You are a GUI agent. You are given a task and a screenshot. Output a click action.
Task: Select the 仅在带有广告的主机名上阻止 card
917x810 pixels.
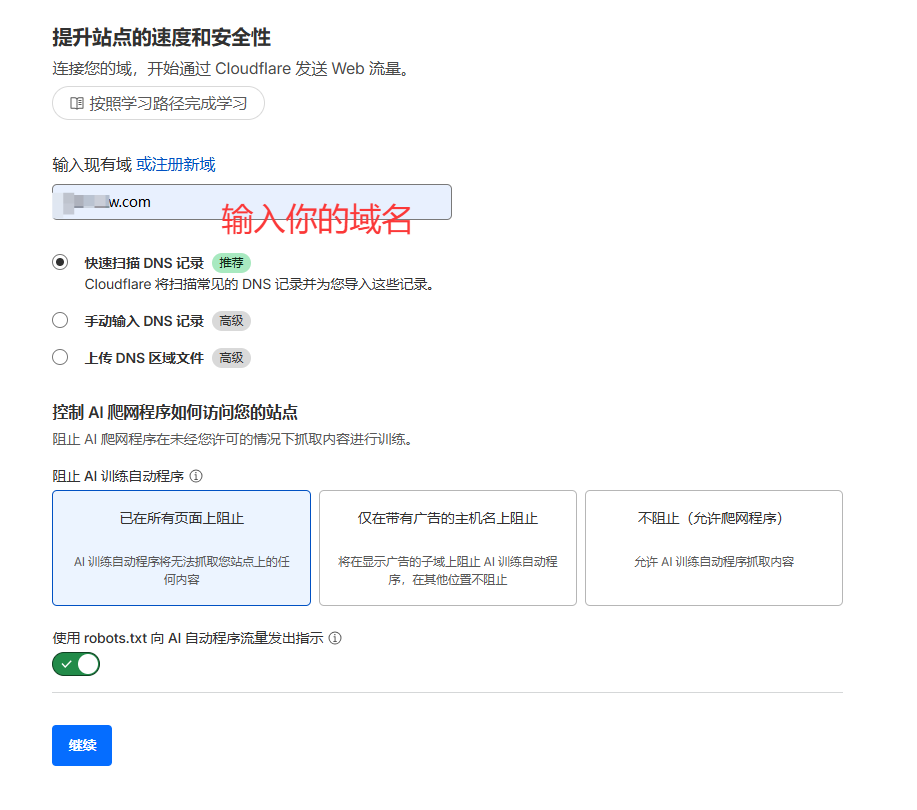(x=448, y=547)
